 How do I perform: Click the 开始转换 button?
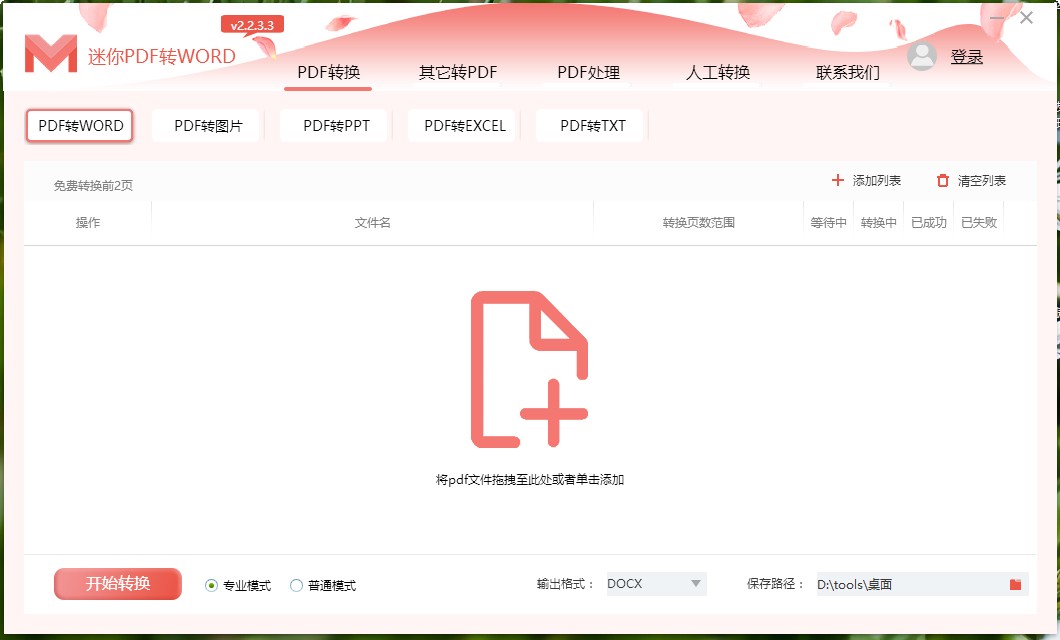117,584
